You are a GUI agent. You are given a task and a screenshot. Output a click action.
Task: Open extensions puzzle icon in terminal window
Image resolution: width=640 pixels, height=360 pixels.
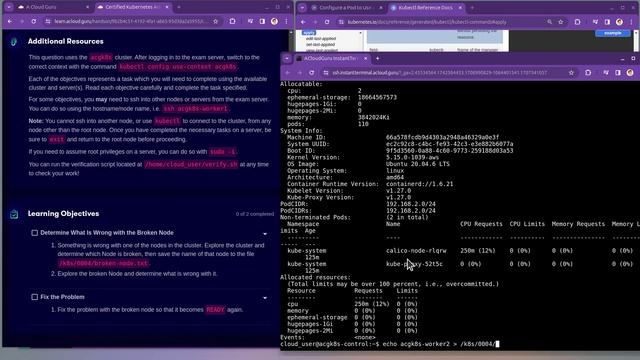tap(588, 73)
